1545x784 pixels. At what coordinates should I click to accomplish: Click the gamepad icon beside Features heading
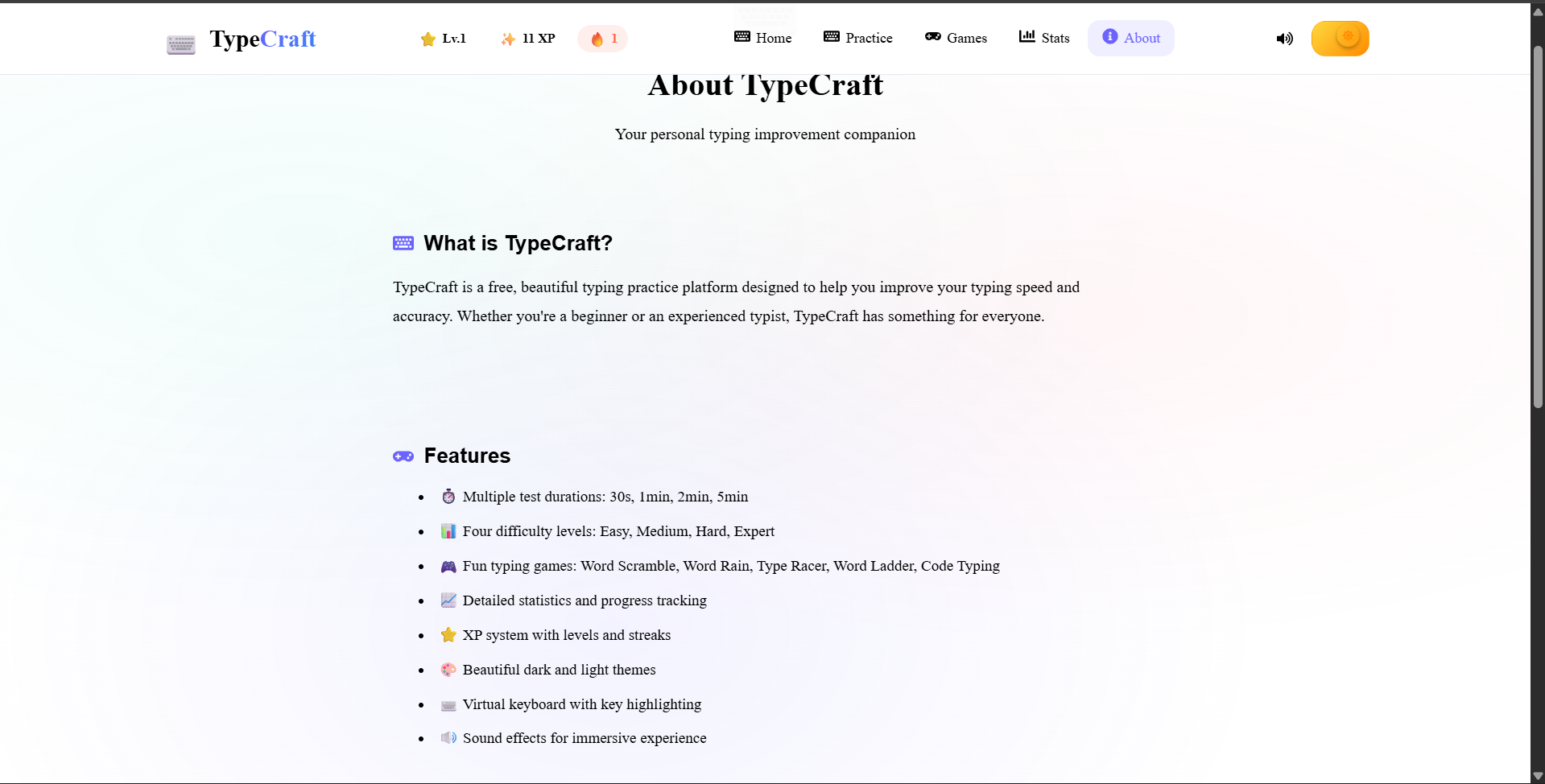[403, 456]
